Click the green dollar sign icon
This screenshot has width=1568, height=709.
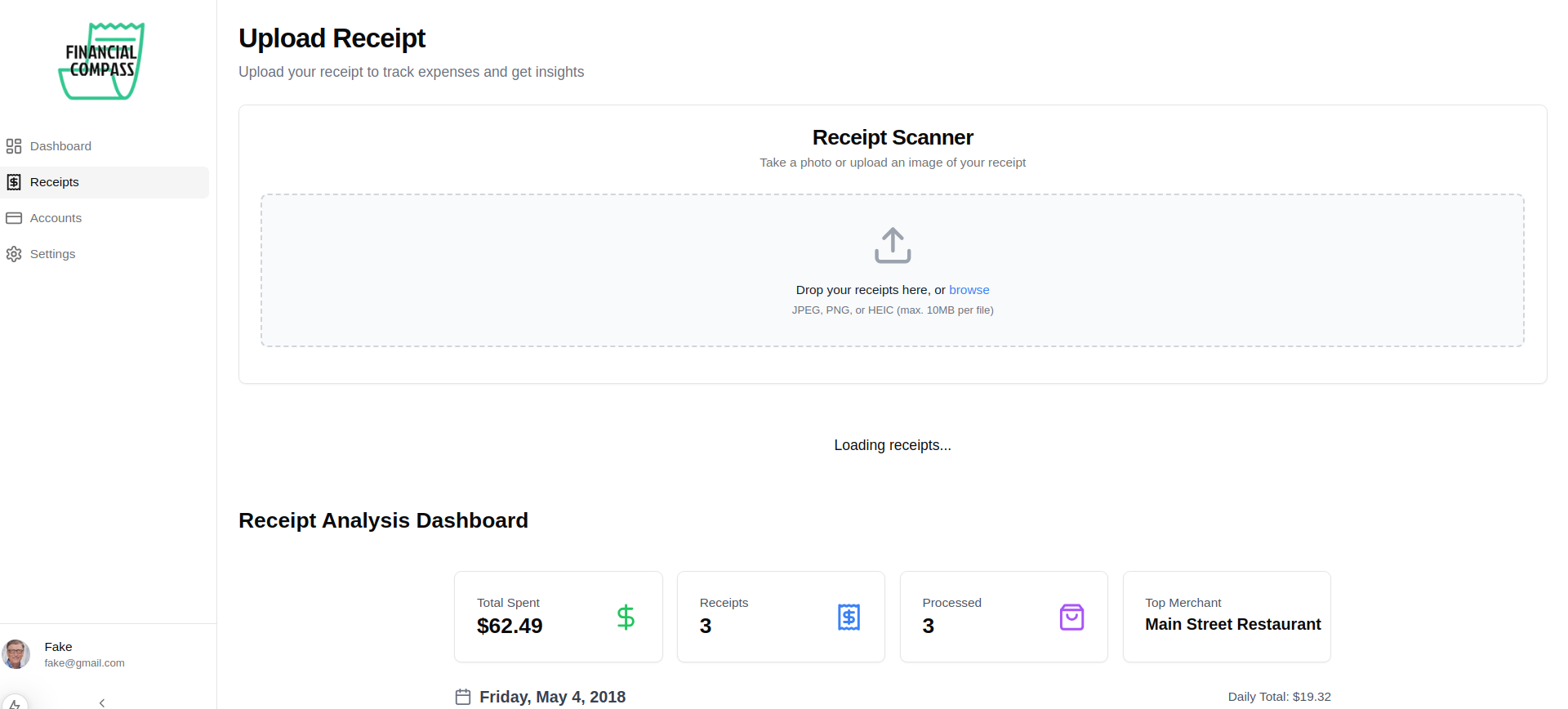pyautogui.click(x=626, y=617)
